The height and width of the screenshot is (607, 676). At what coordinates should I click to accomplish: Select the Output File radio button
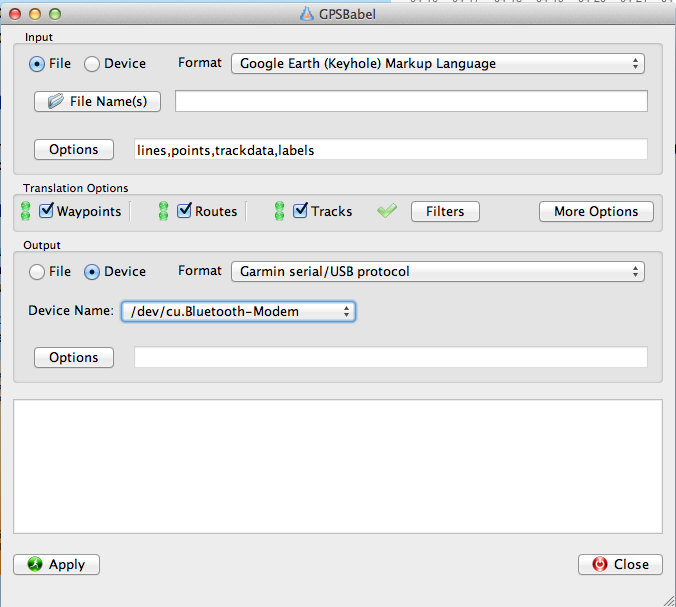(x=37, y=272)
